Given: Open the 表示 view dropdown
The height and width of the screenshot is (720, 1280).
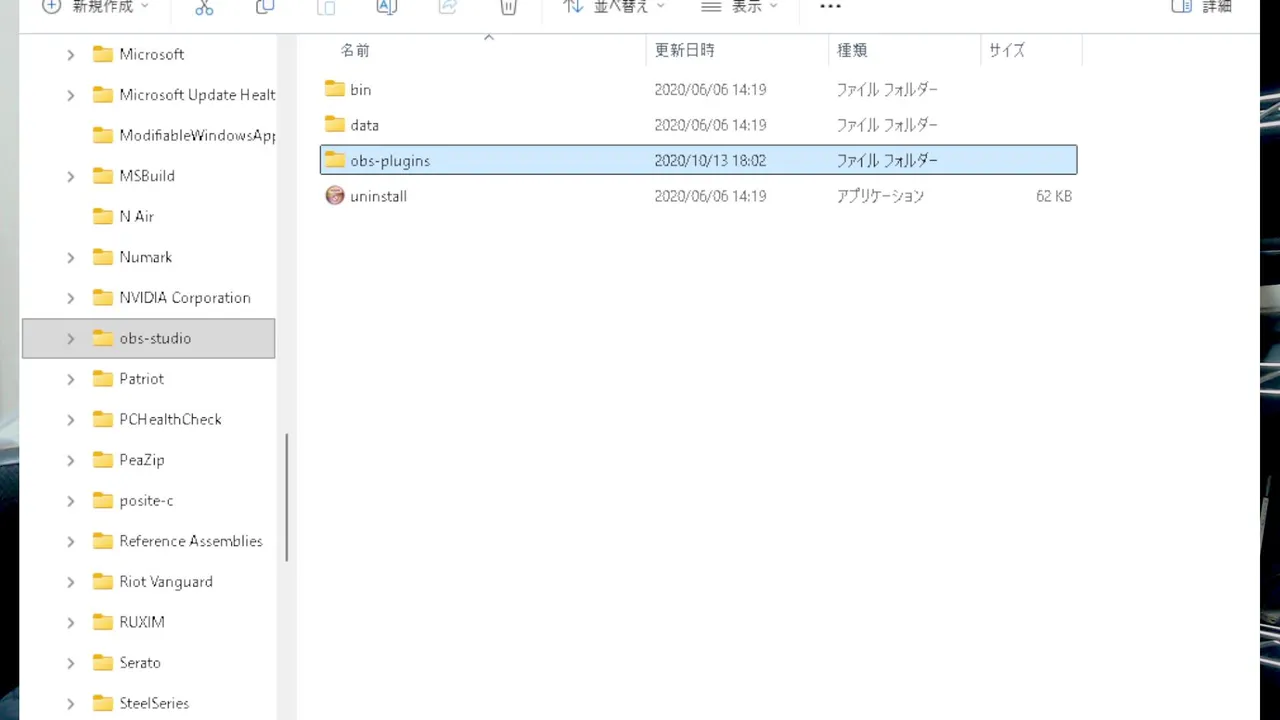Looking at the screenshot, I should click(x=739, y=6).
